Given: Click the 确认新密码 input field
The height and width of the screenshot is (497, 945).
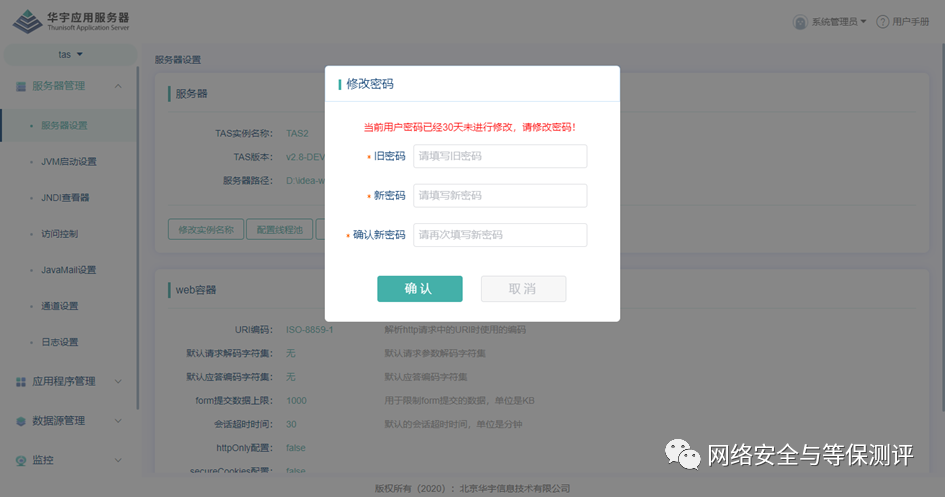Looking at the screenshot, I should coord(500,235).
